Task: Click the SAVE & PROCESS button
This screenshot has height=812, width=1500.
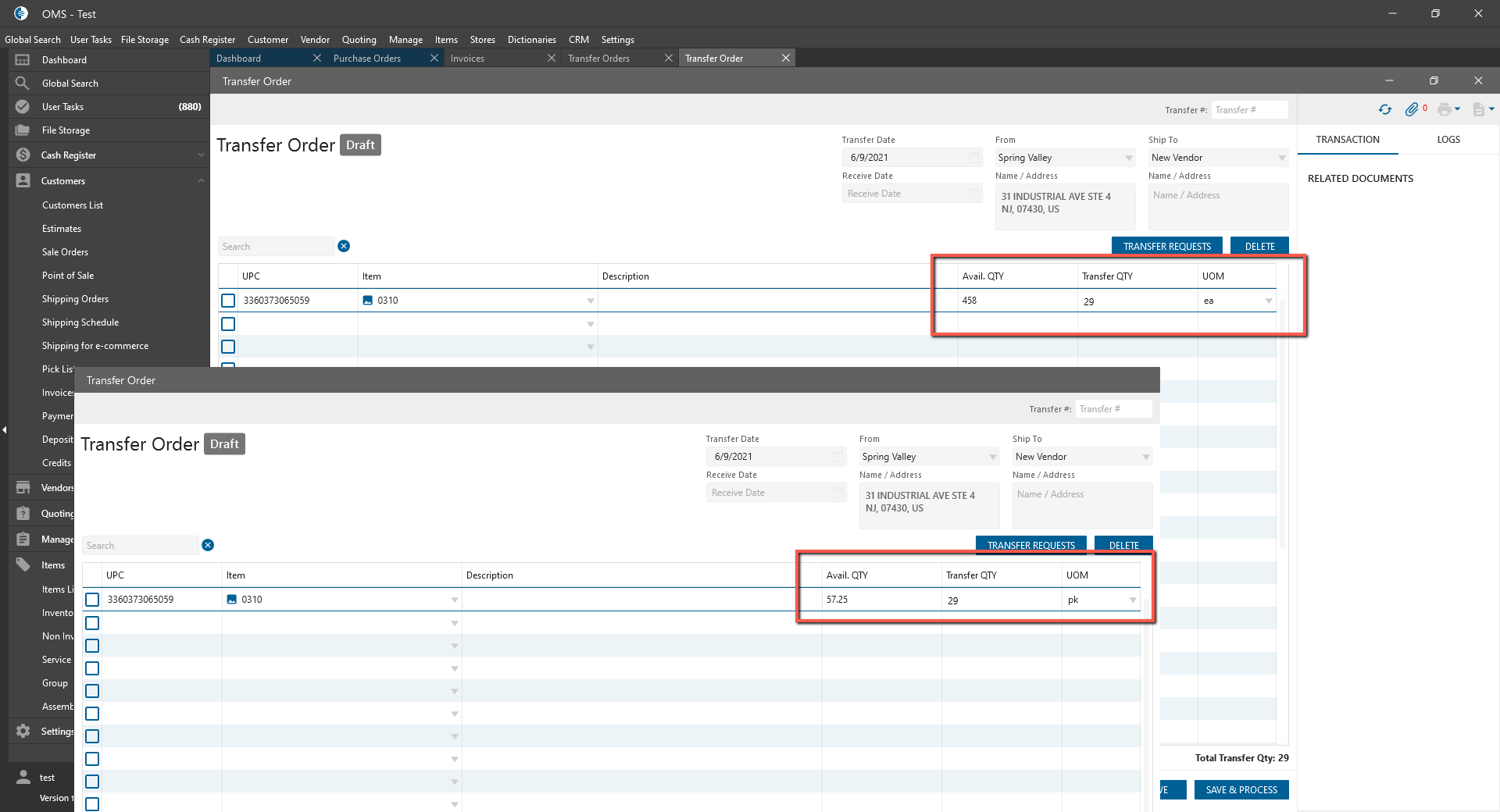Action: [x=1241, y=790]
